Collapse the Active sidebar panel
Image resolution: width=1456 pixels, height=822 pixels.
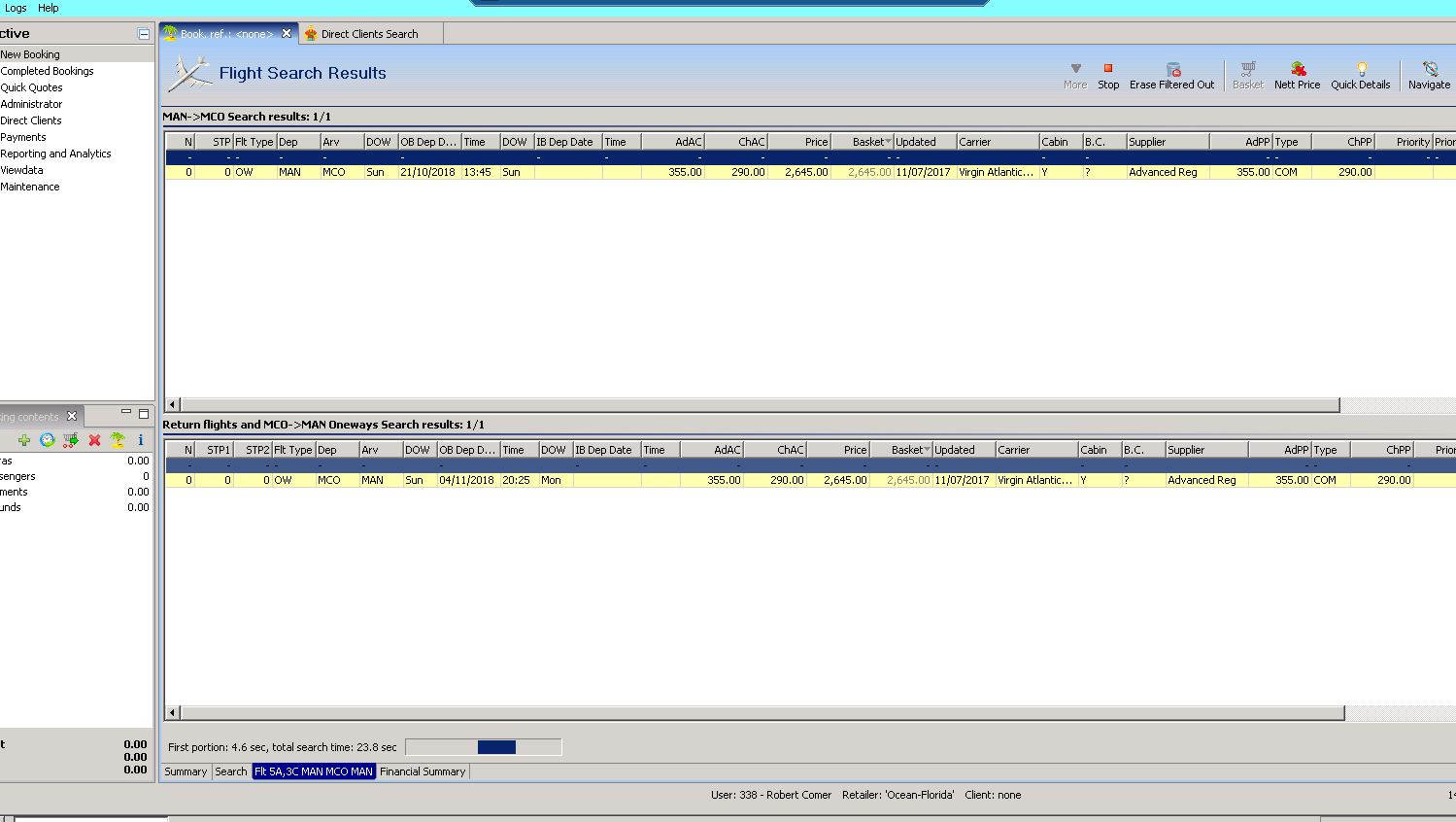pyautogui.click(x=144, y=34)
